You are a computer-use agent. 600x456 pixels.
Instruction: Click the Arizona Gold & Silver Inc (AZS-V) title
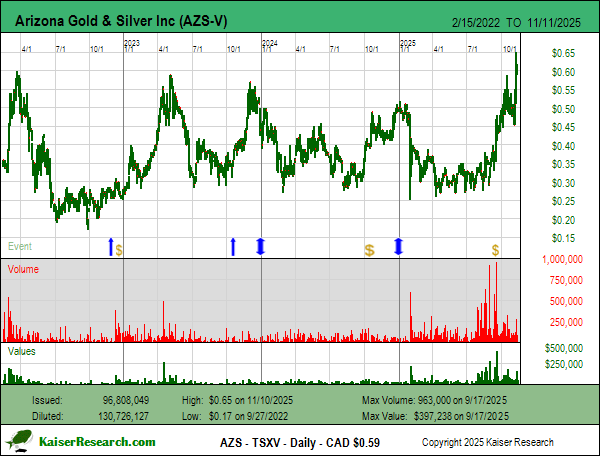(121, 21)
